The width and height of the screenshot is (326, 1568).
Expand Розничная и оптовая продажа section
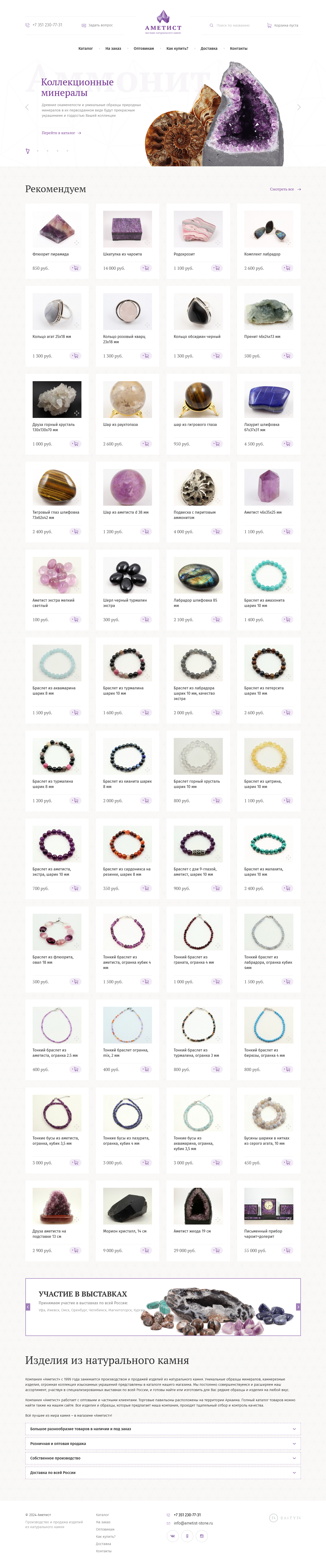click(x=163, y=1443)
